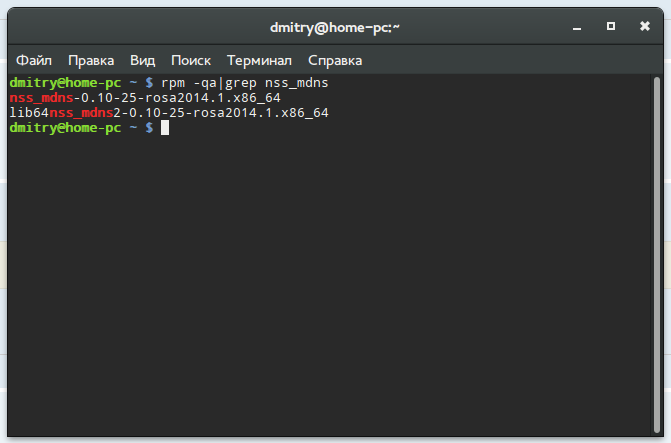Maximize the terminal window

pos(610,27)
